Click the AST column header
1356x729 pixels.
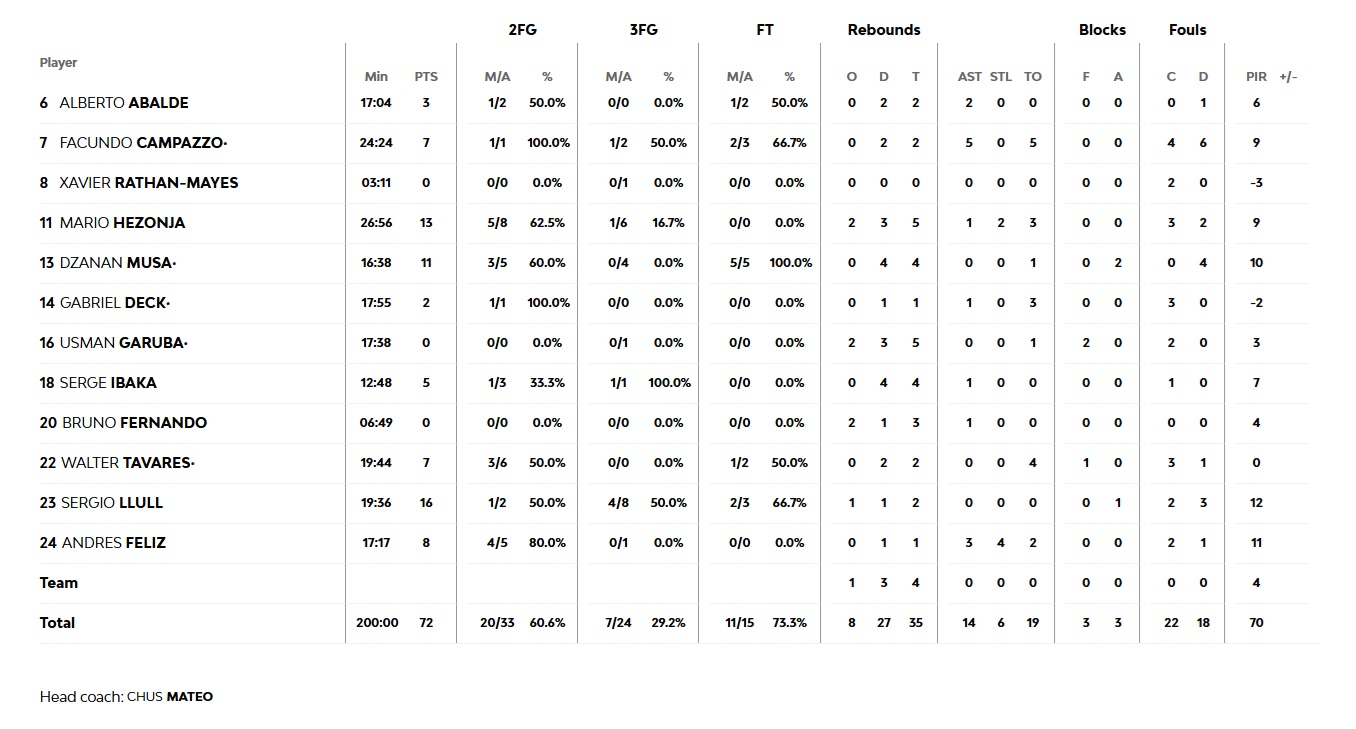click(x=969, y=77)
